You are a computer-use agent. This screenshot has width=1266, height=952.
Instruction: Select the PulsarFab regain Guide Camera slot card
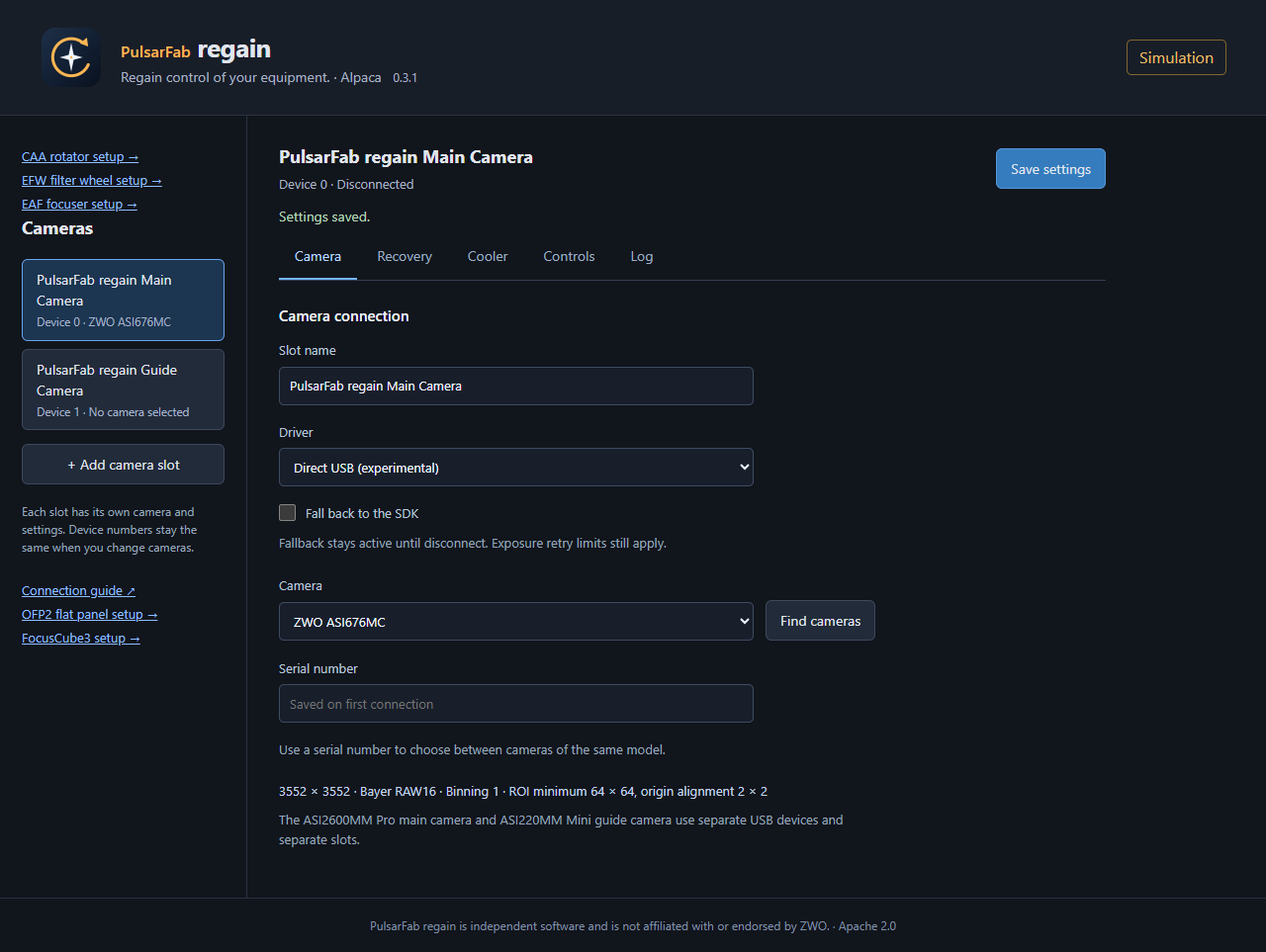(x=124, y=389)
